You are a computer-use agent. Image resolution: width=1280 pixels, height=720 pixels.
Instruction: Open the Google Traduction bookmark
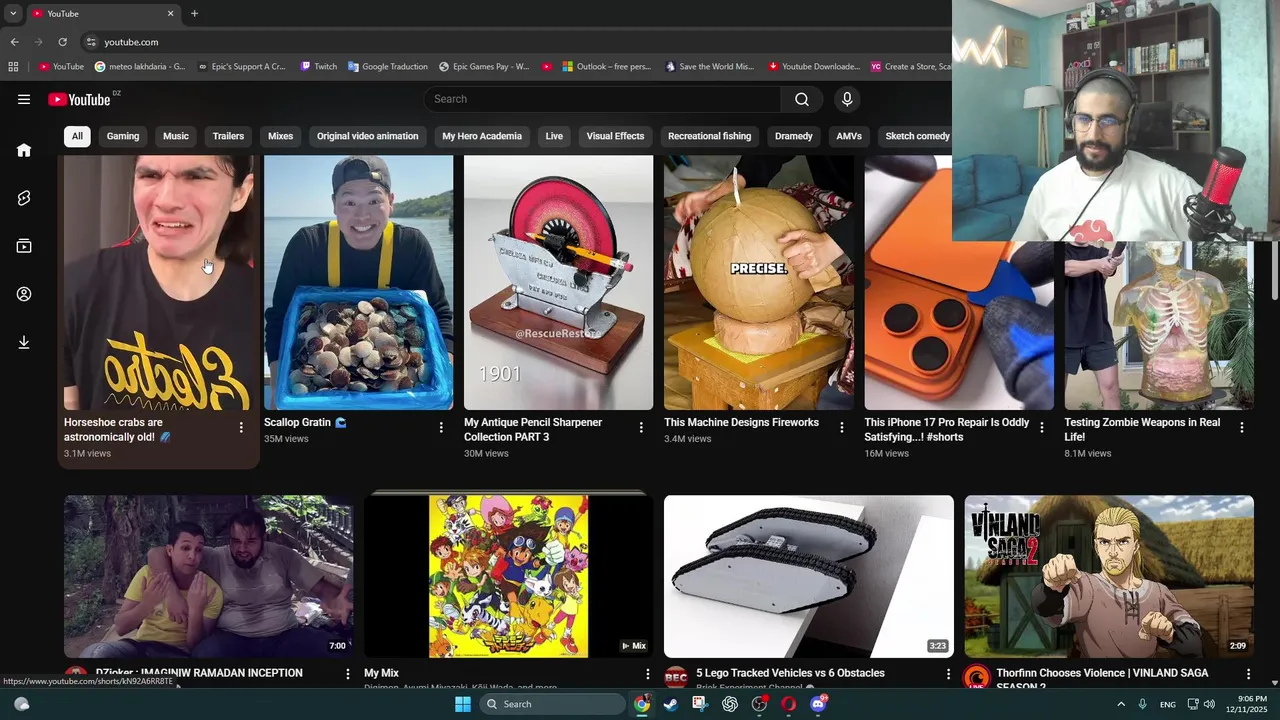[388, 67]
